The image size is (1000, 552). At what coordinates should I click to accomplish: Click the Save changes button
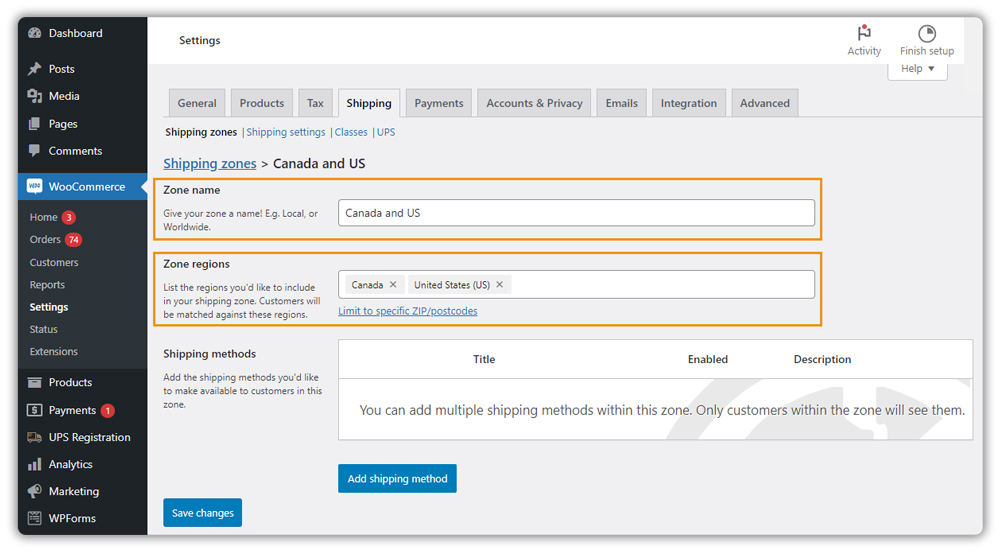coord(202,513)
